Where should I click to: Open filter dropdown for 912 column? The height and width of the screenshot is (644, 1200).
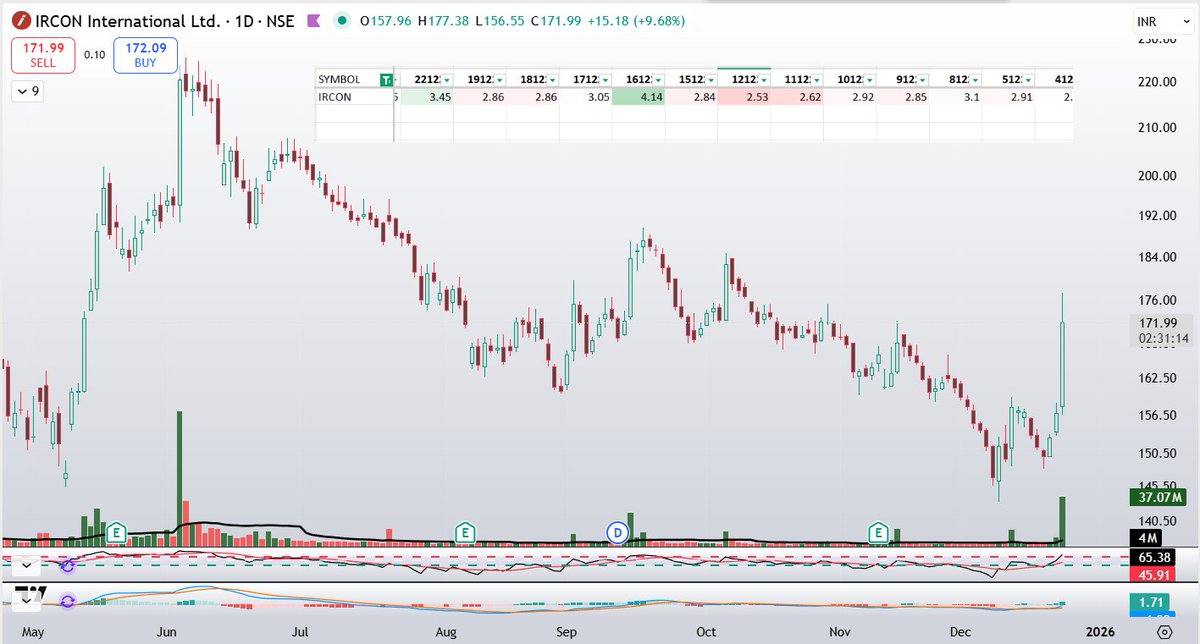pyautogui.click(x=921, y=79)
